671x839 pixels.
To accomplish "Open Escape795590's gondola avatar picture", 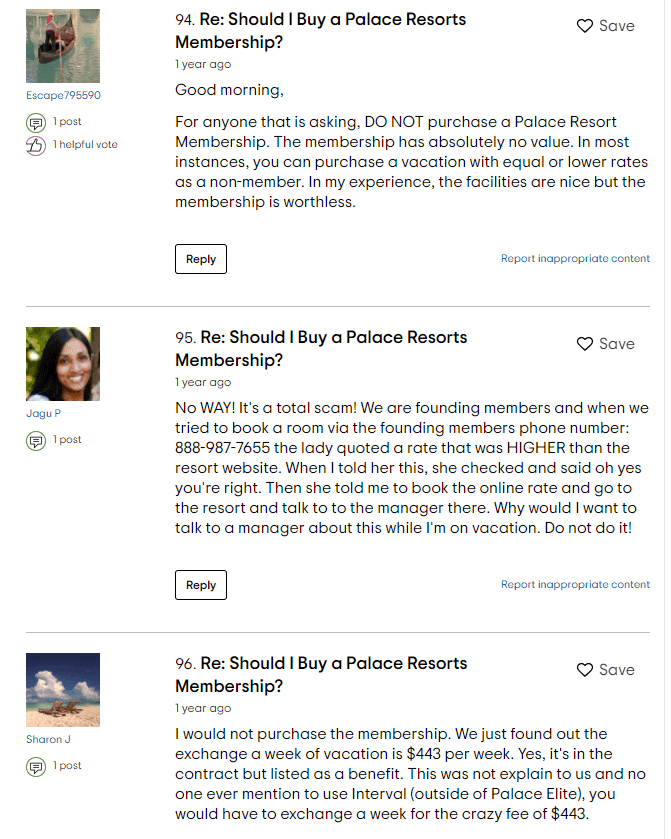I will [x=63, y=46].
